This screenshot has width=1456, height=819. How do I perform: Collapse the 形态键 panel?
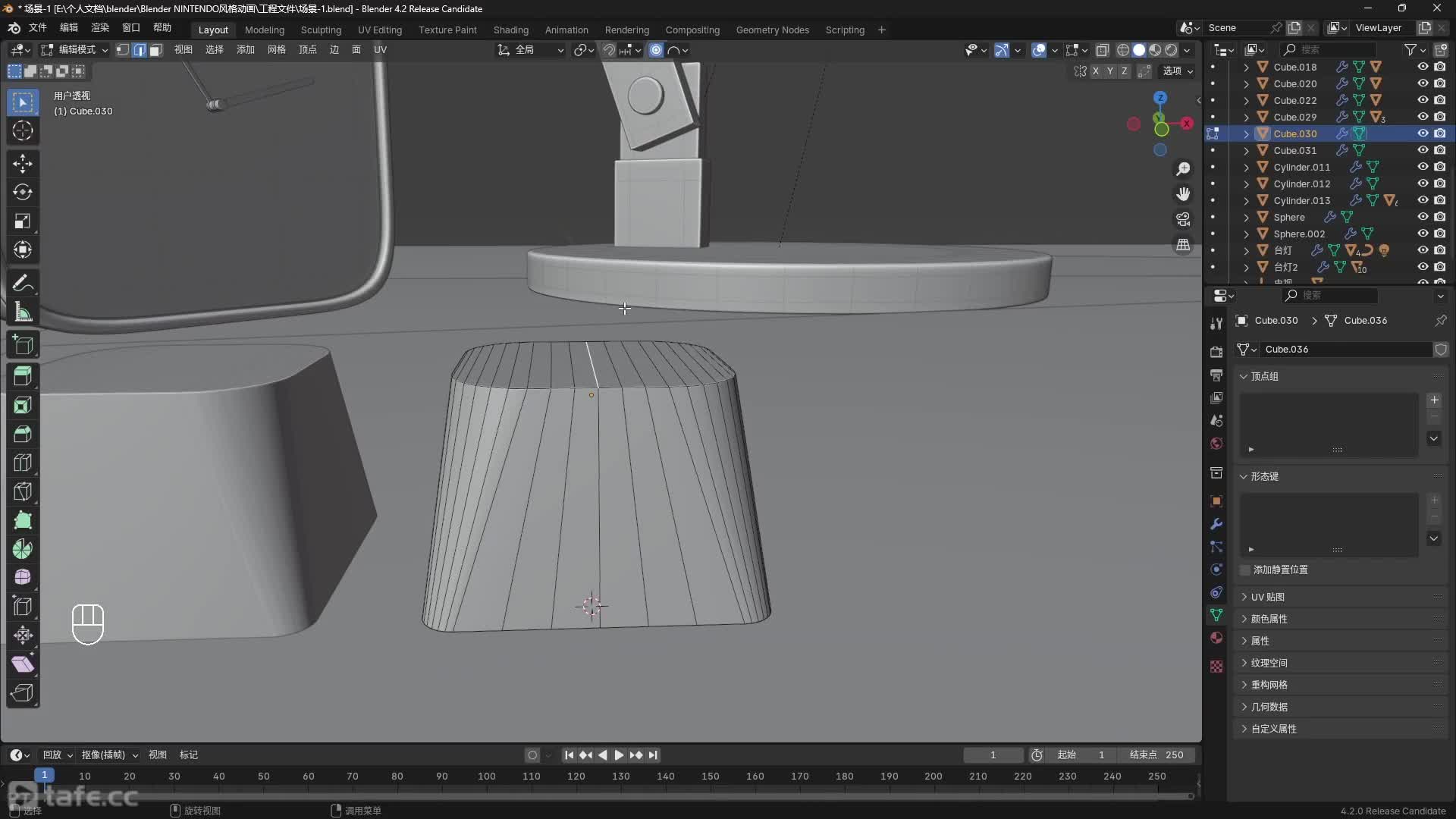click(x=1244, y=476)
